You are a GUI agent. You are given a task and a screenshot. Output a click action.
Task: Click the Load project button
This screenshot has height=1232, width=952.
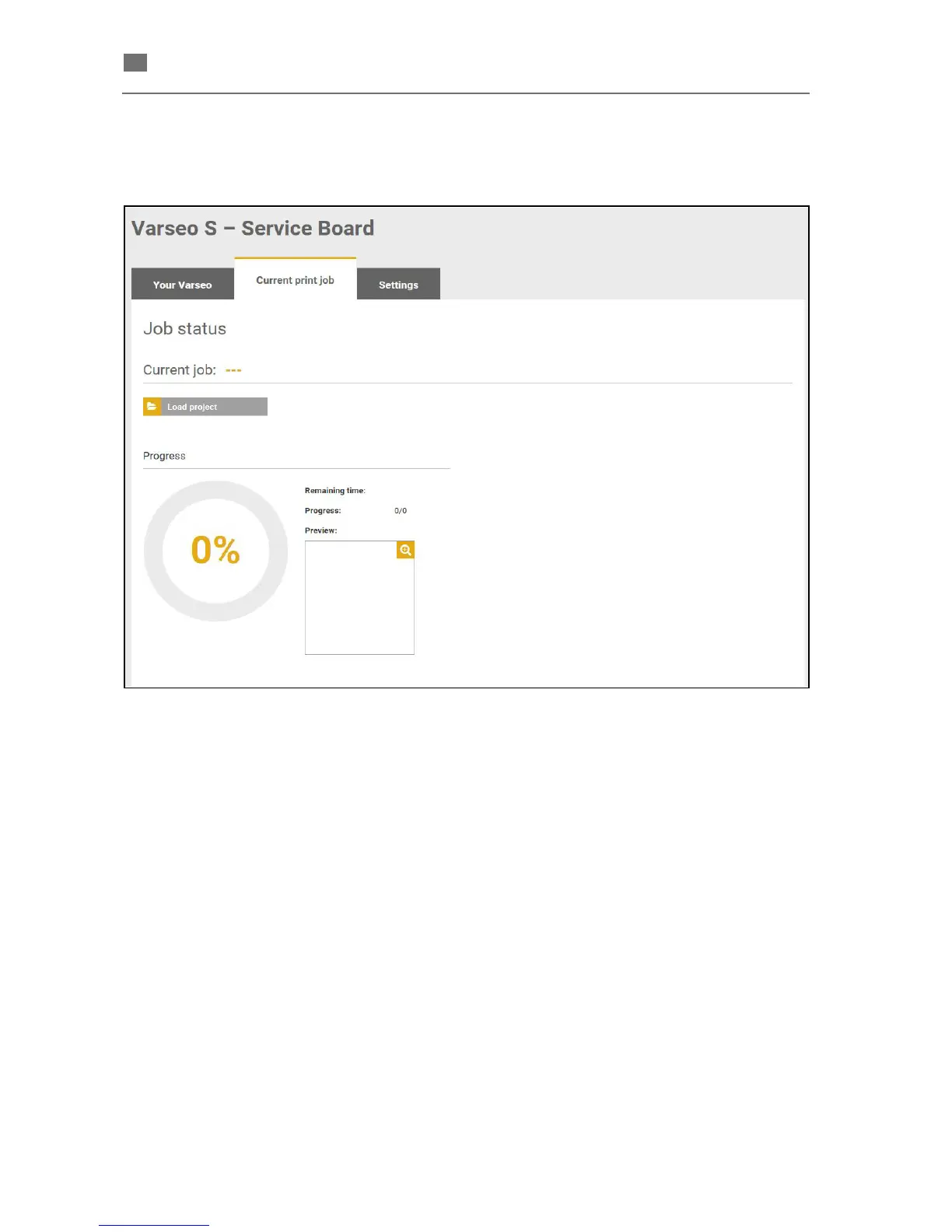pos(205,407)
